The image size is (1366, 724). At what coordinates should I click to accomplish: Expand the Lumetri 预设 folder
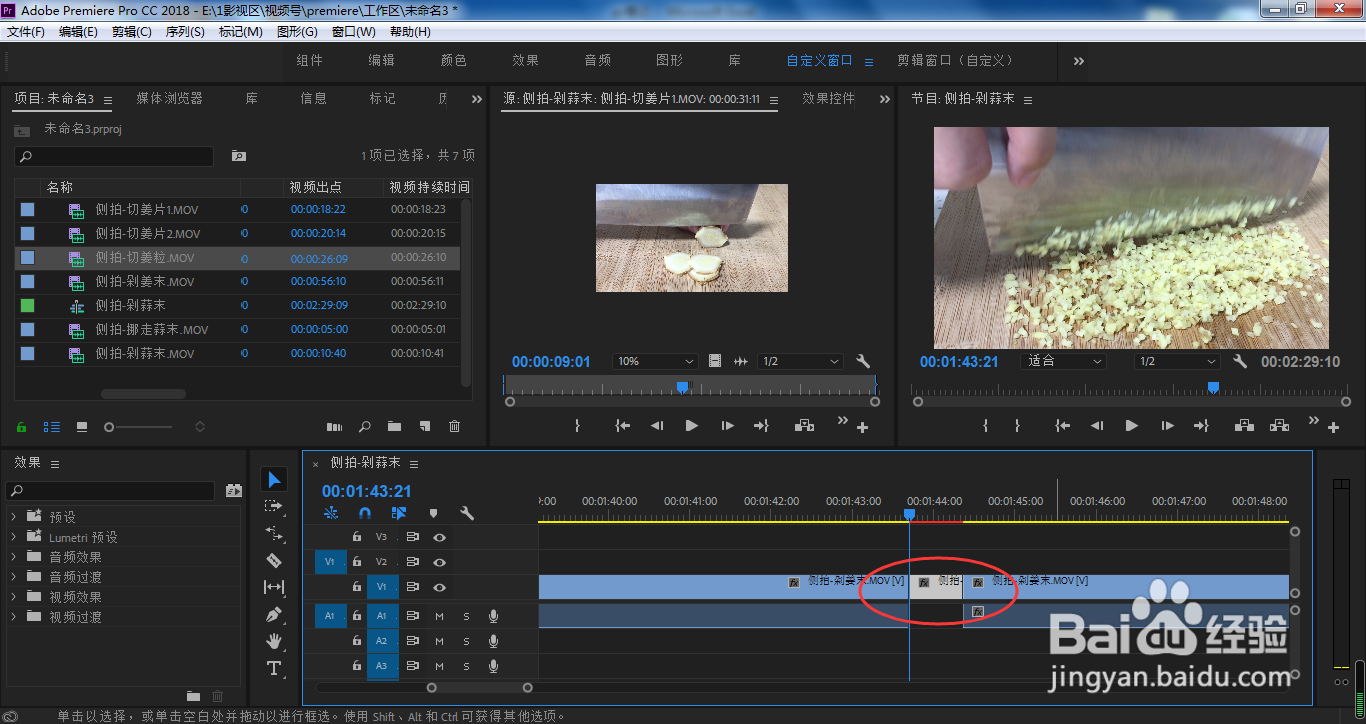coord(14,537)
